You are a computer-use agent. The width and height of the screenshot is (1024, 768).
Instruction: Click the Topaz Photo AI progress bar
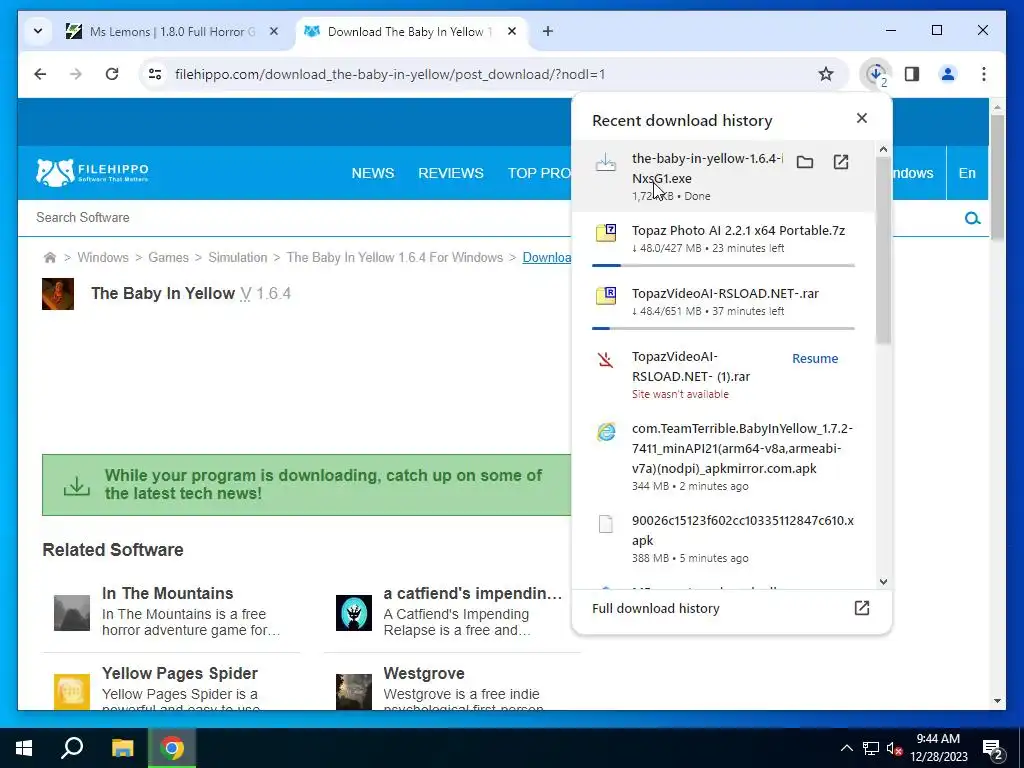(x=723, y=265)
